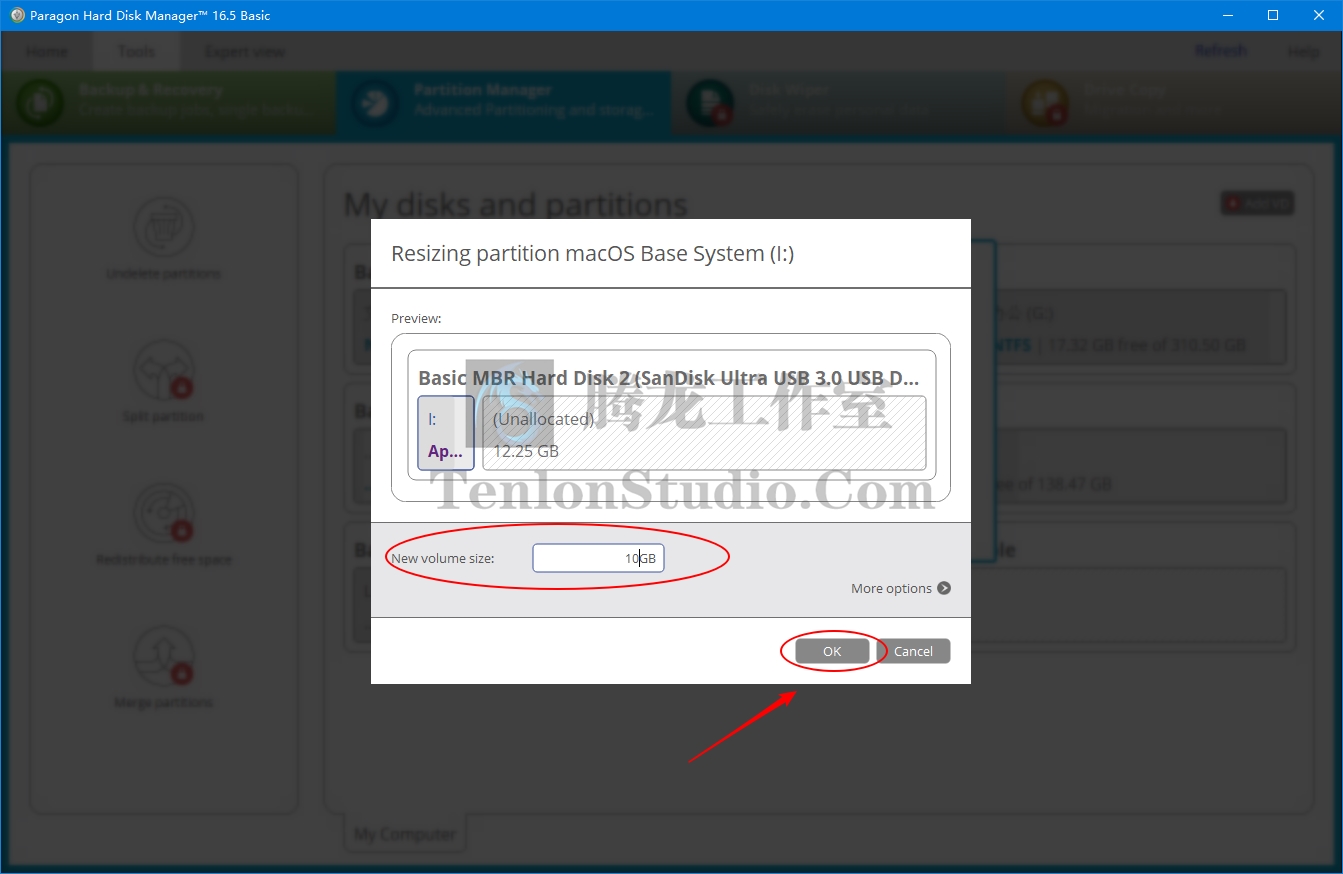Select the I: partition block in preview
The height and width of the screenshot is (874, 1343).
tap(446, 433)
